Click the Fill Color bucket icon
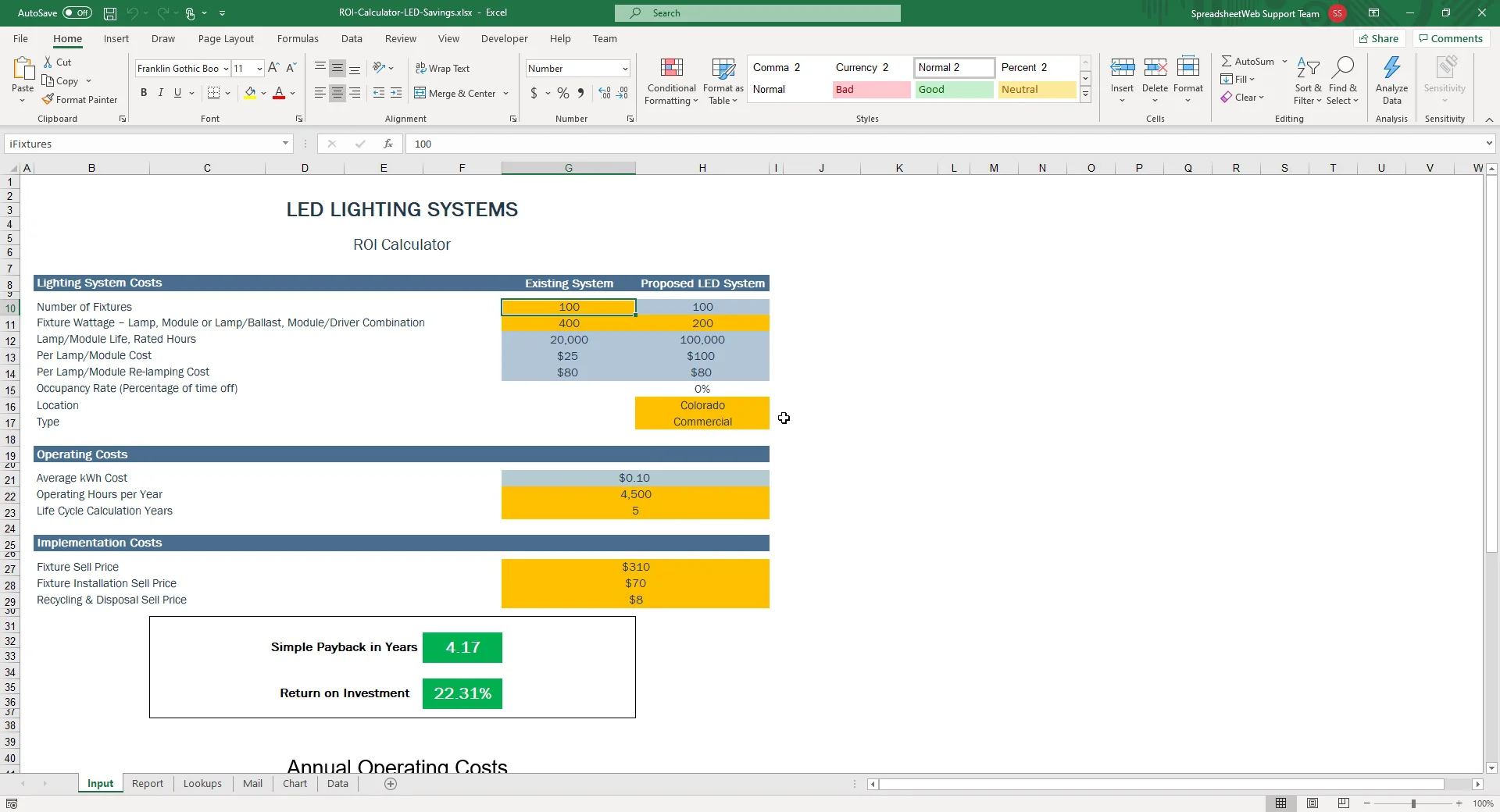This screenshot has width=1500, height=812. click(x=250, y=93)
